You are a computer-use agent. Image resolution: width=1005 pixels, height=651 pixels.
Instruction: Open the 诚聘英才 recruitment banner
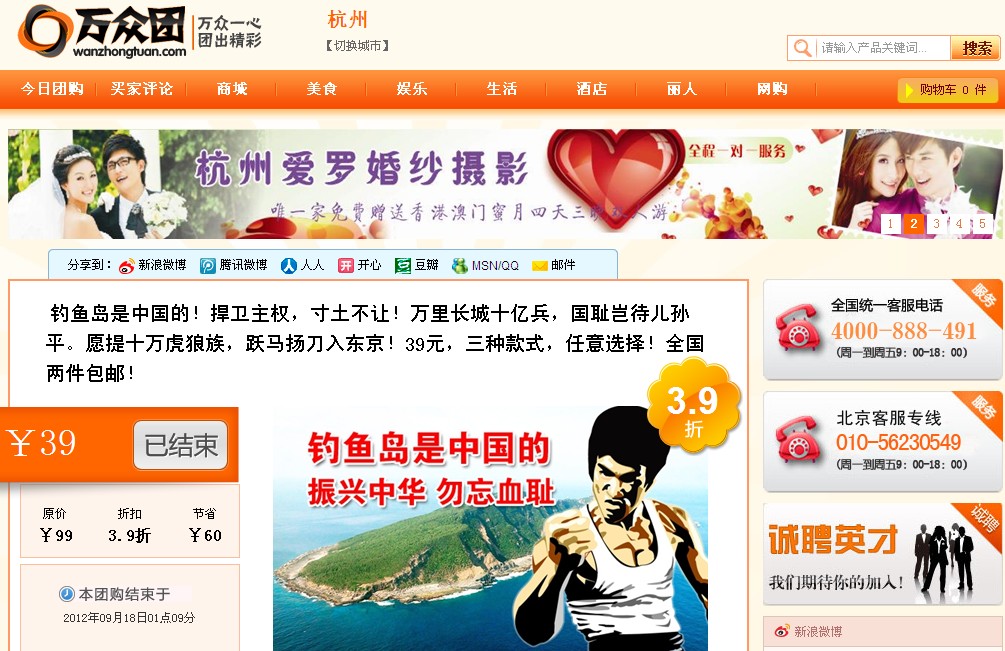(883, 554)
